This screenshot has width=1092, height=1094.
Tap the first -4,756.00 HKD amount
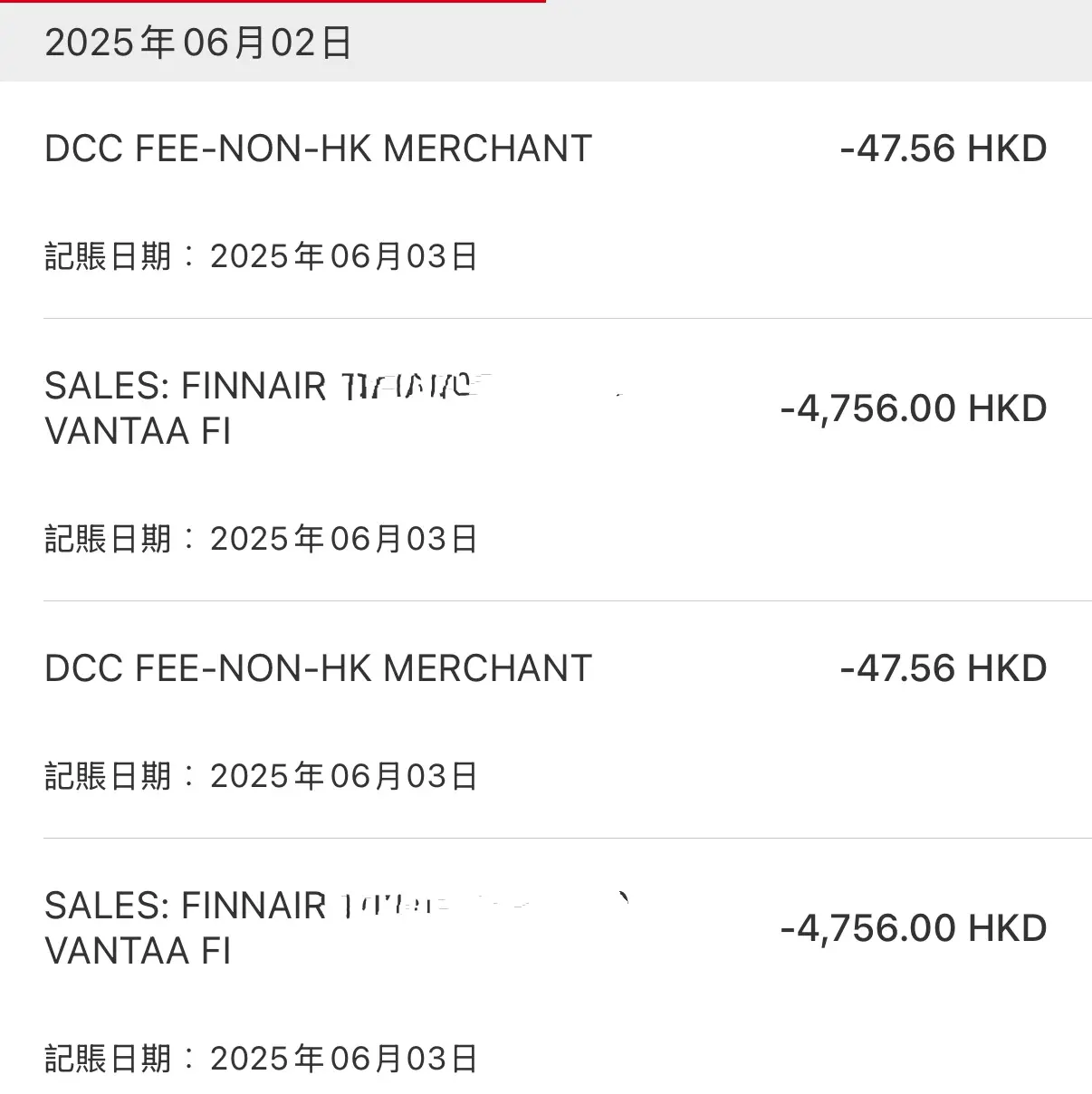913,408
